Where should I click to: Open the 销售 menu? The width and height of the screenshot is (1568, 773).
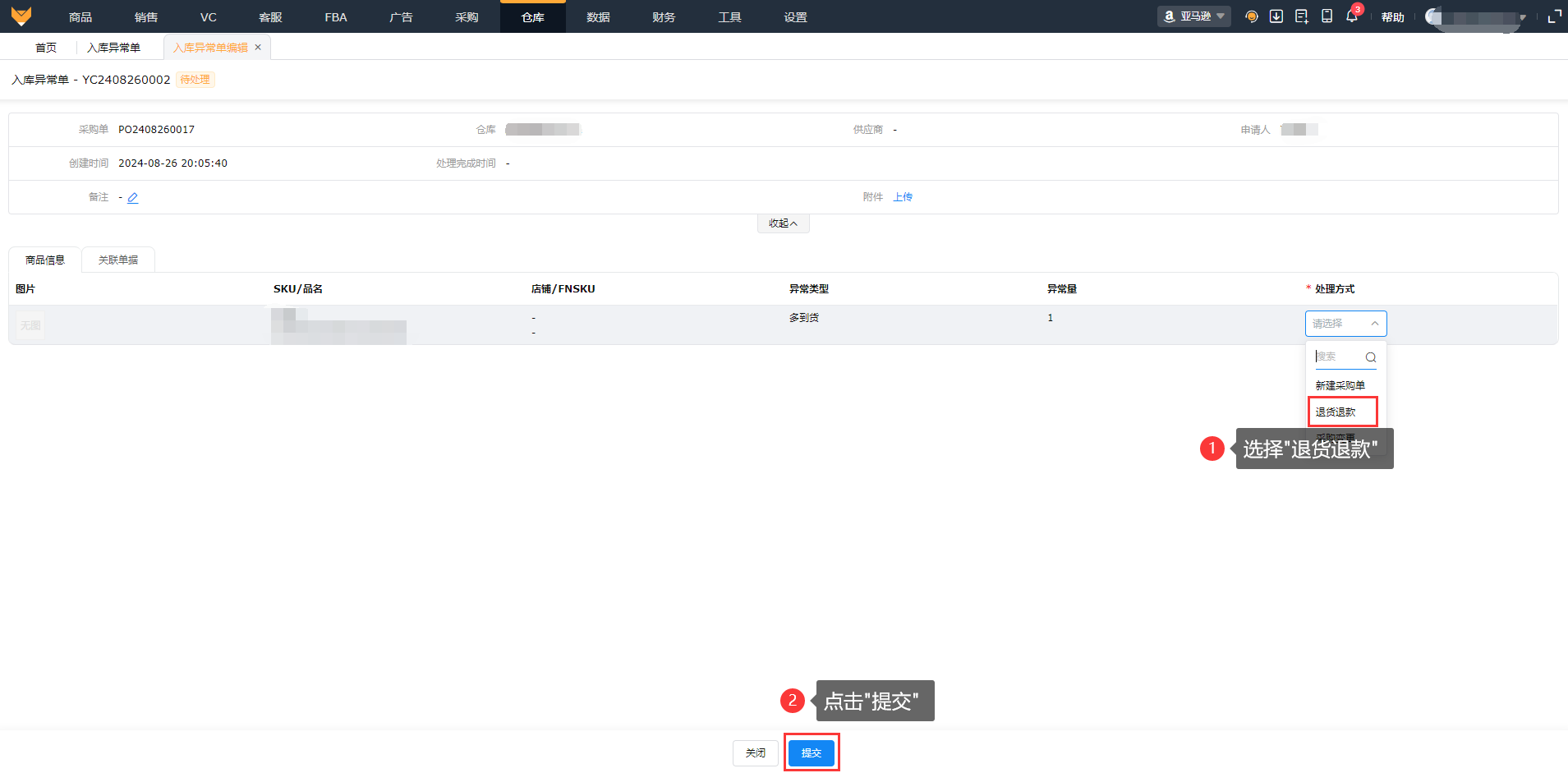point(146,17)
